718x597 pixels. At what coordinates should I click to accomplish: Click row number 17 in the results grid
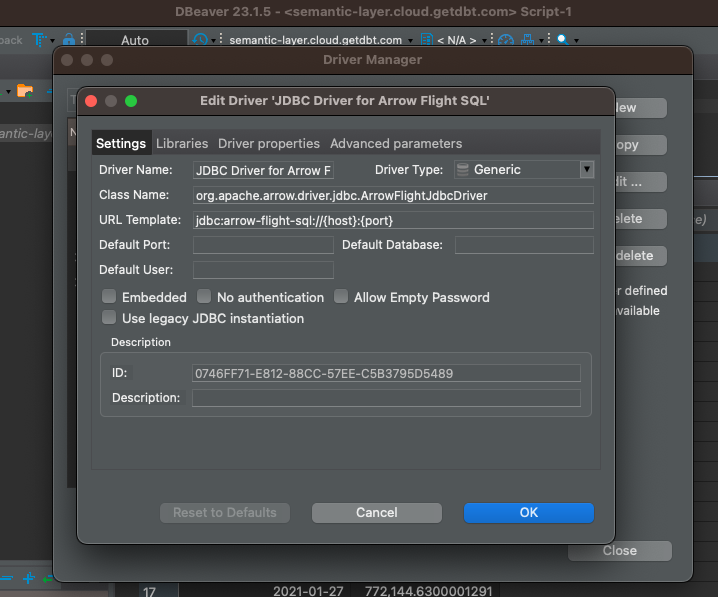point(150,591)
